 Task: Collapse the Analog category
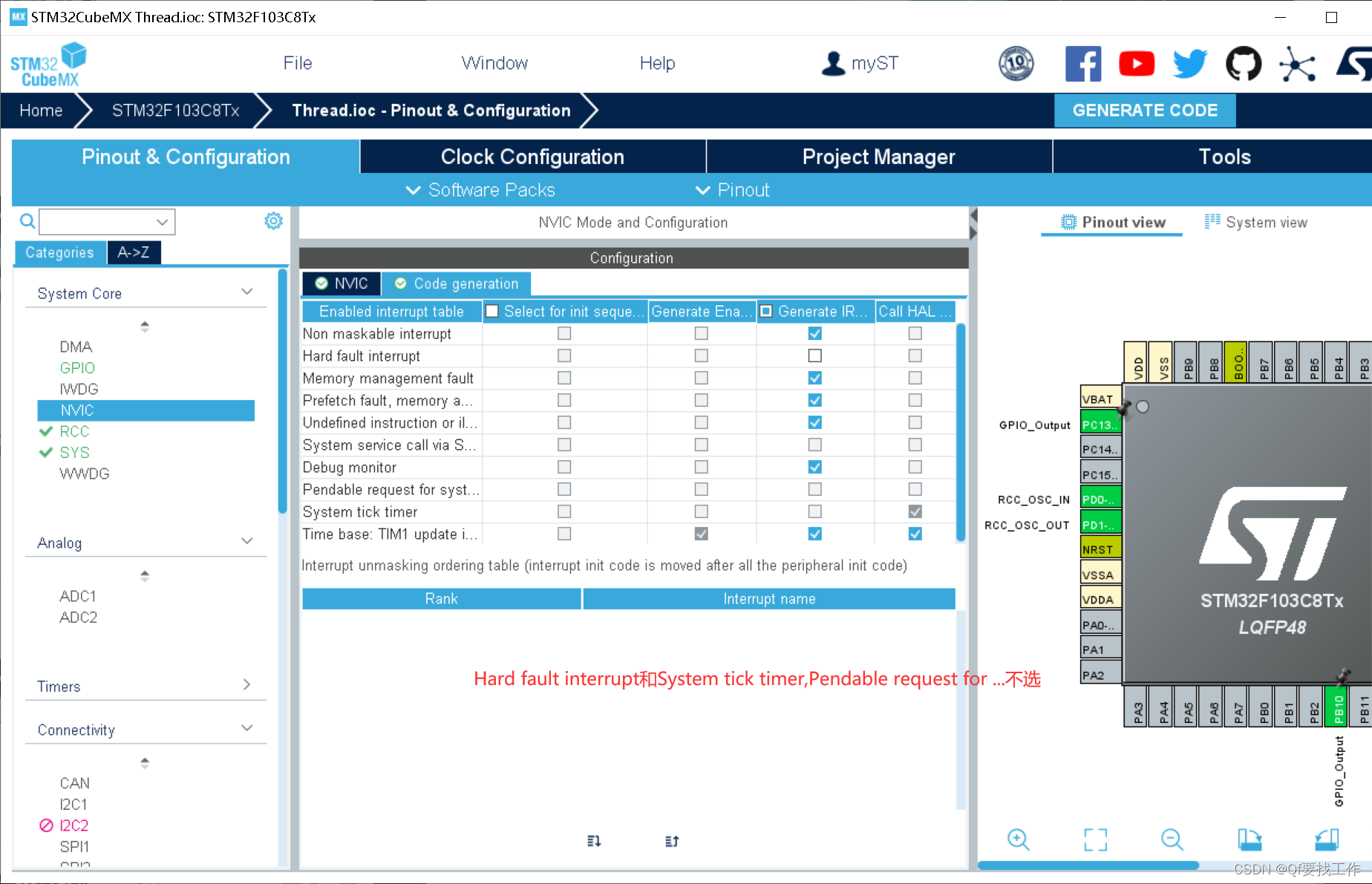point(247,542)
